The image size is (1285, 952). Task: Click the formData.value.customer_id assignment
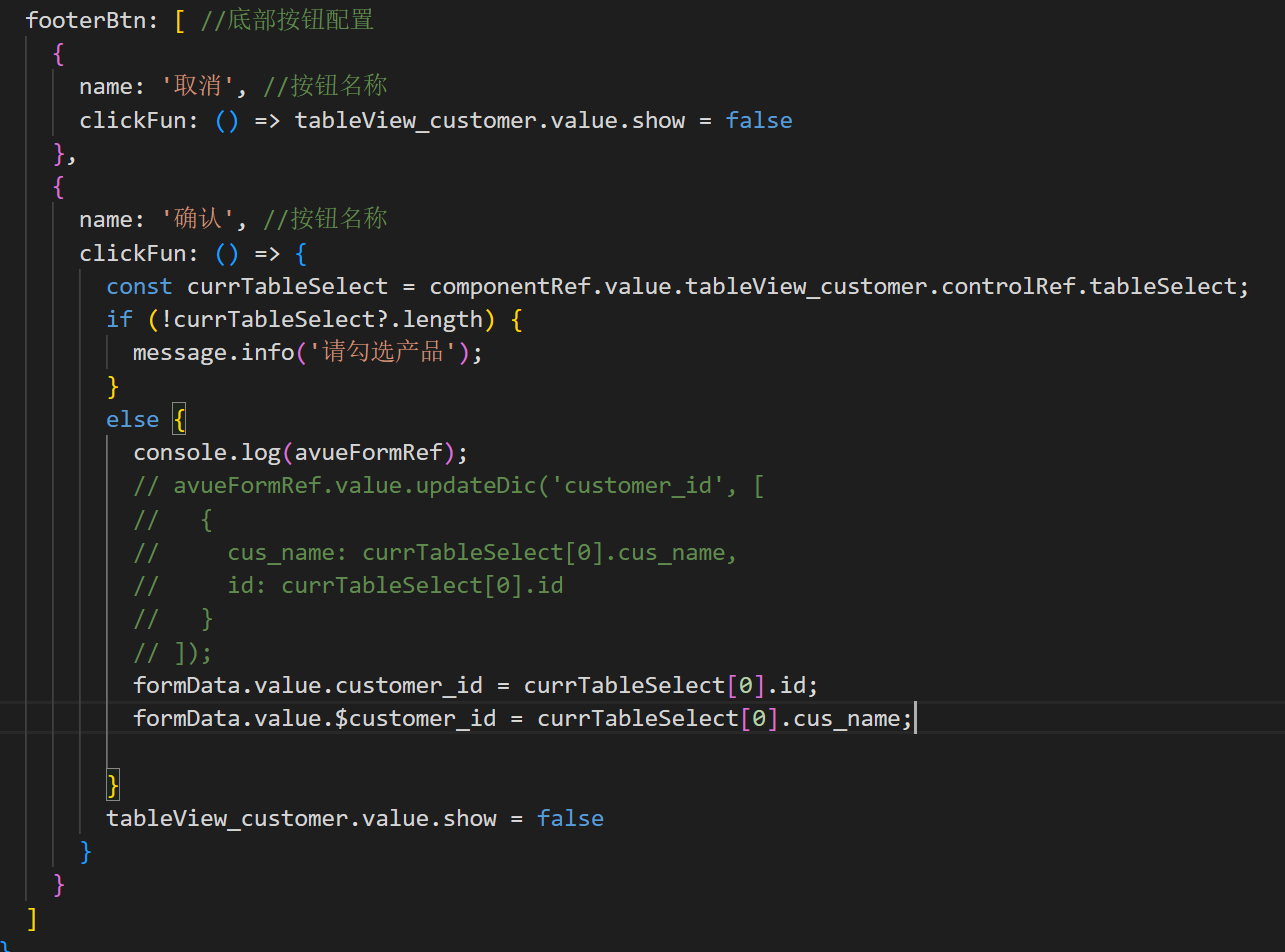point(476,686)
